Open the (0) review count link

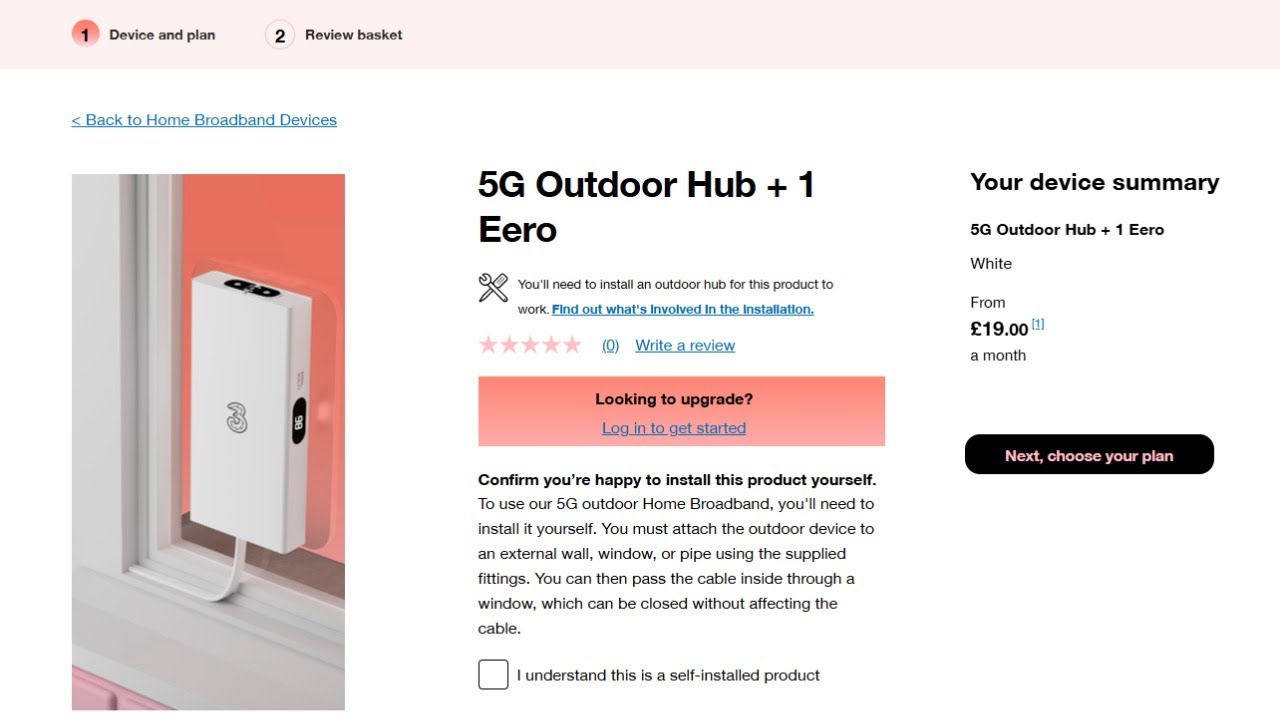(610, 346)
